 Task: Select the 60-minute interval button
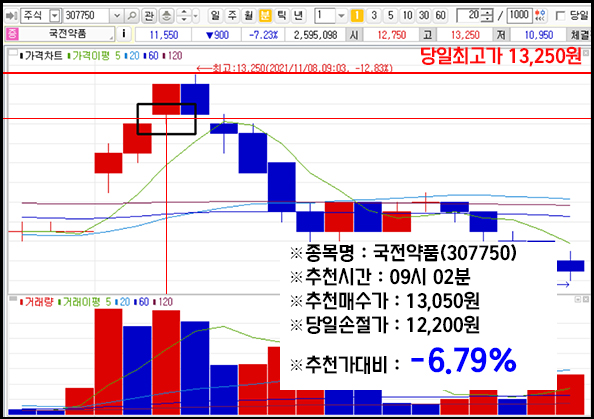(x=440, y=16)
